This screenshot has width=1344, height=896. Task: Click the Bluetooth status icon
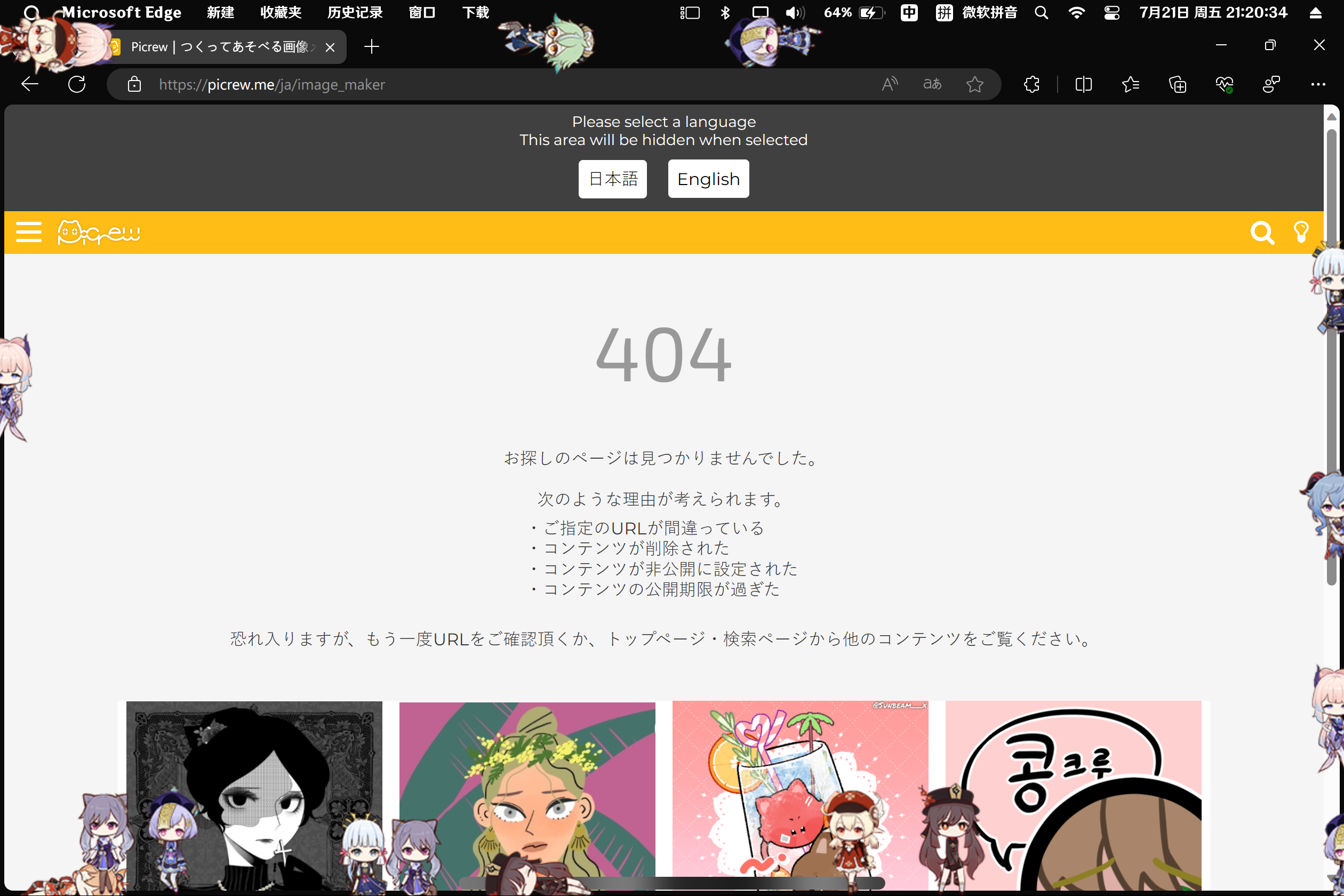tap(725, 13)
